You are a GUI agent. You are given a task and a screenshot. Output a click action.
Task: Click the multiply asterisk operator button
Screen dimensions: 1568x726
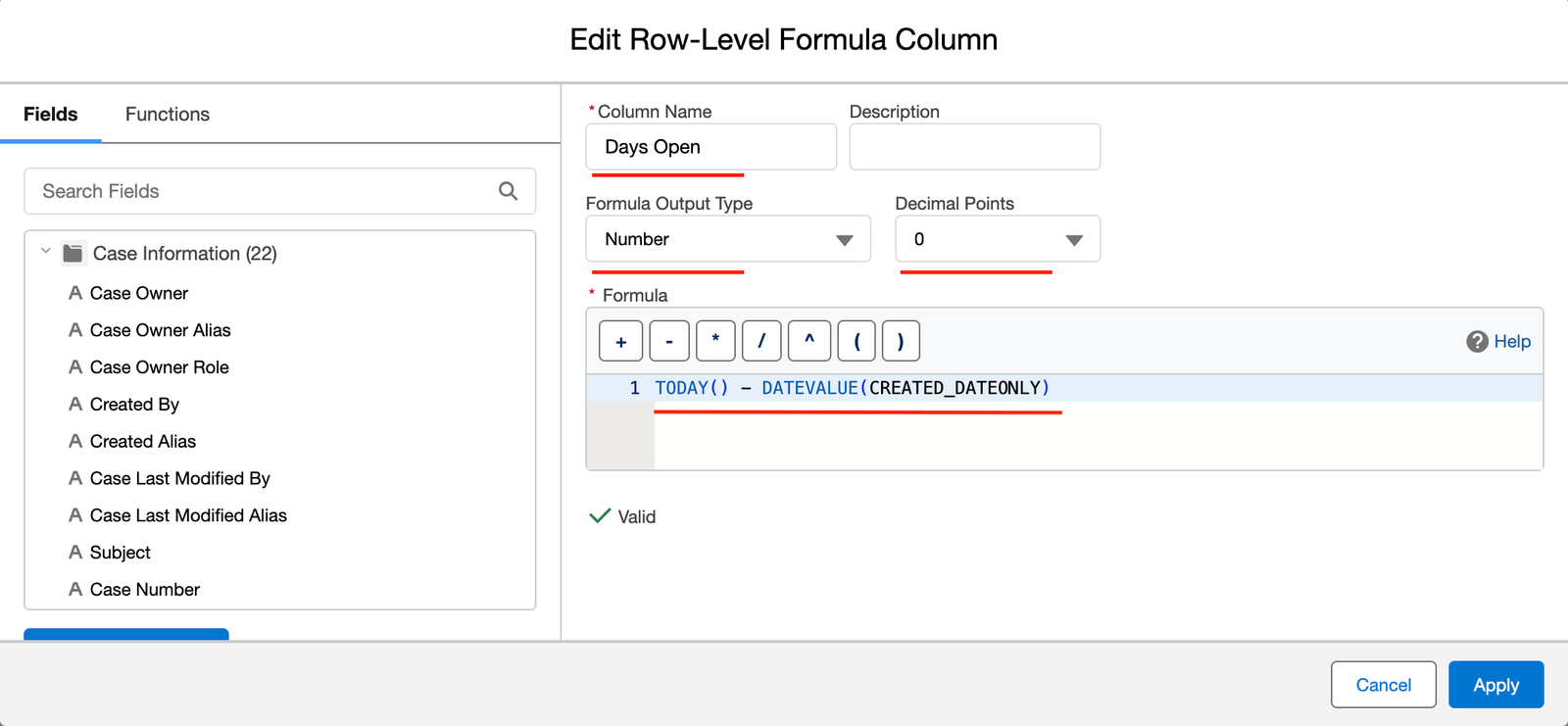click(x=715, y=341)
